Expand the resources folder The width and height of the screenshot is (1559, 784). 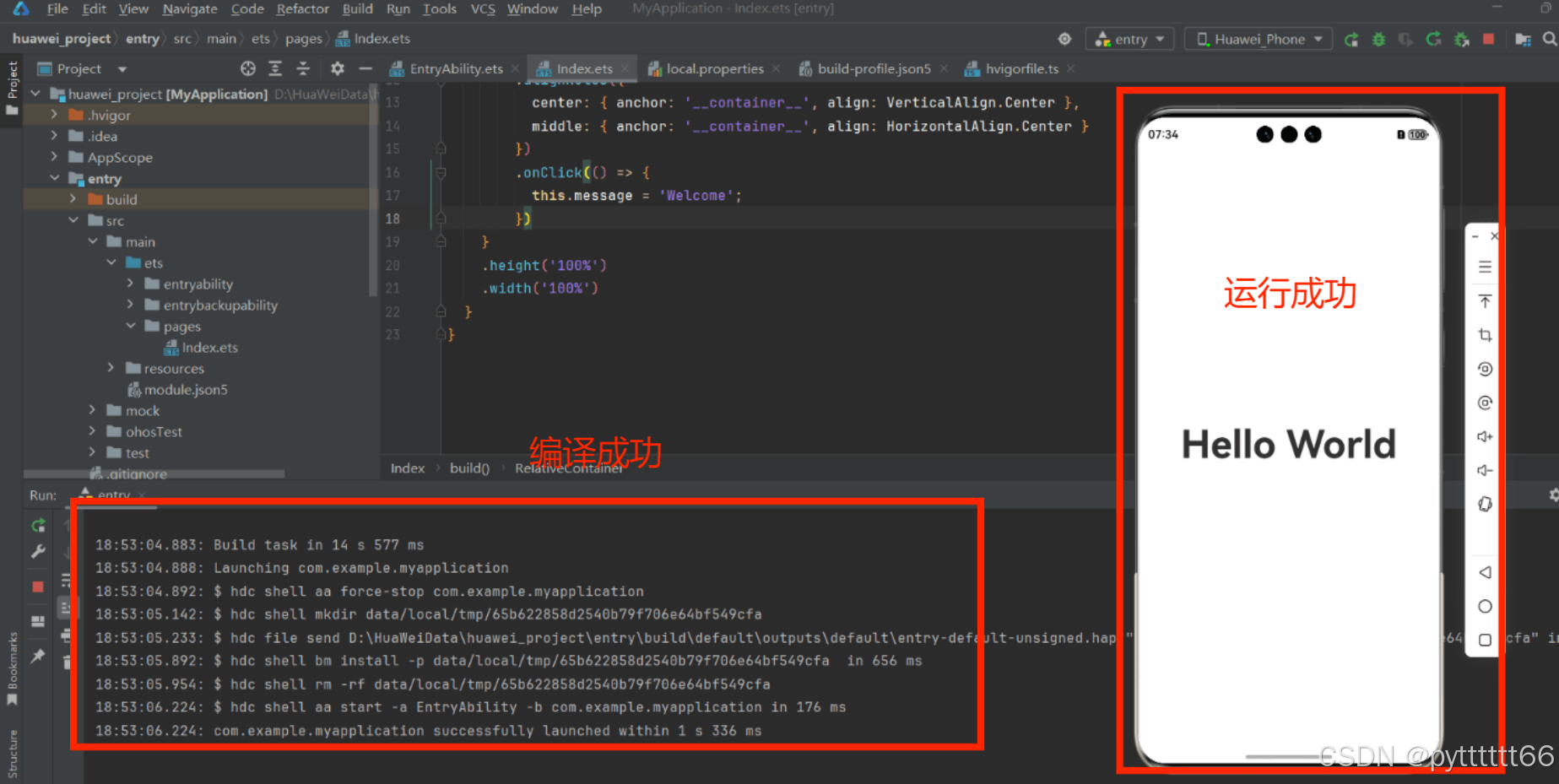(x=111, y=368)
